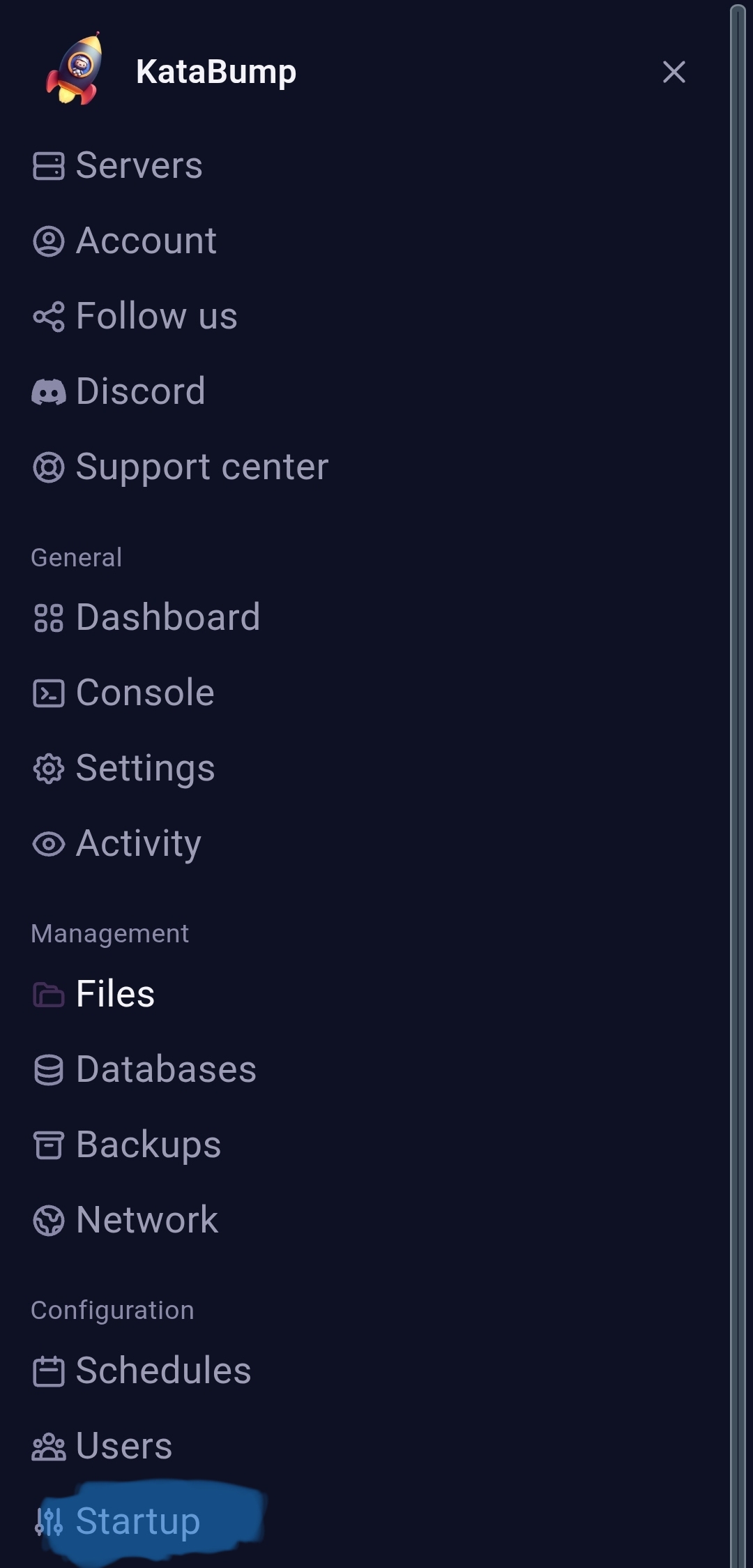
Task: Click the Discord logo icon
Action: pyautogui.click(x=49, y=392)
